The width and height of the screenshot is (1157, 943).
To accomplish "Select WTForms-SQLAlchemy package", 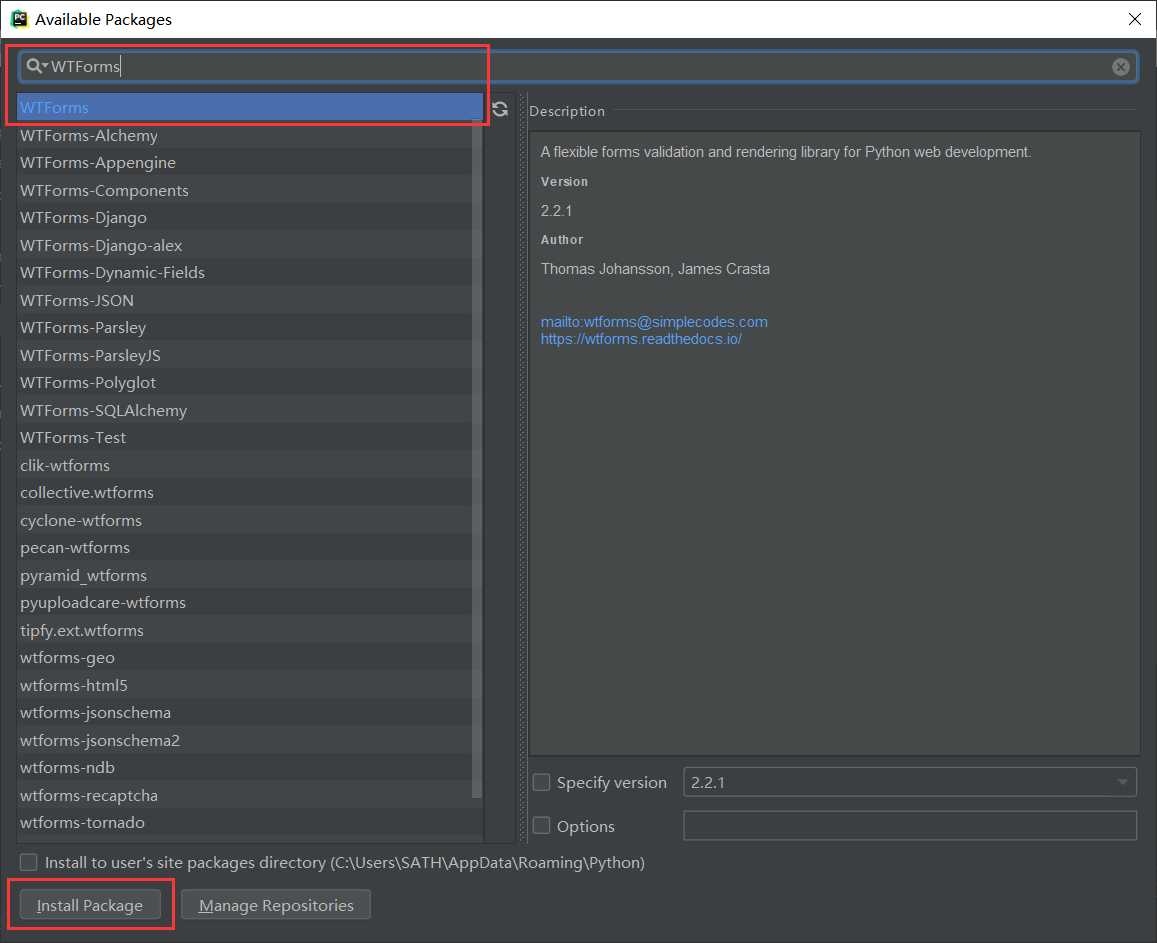I will (x=244, y=410).
